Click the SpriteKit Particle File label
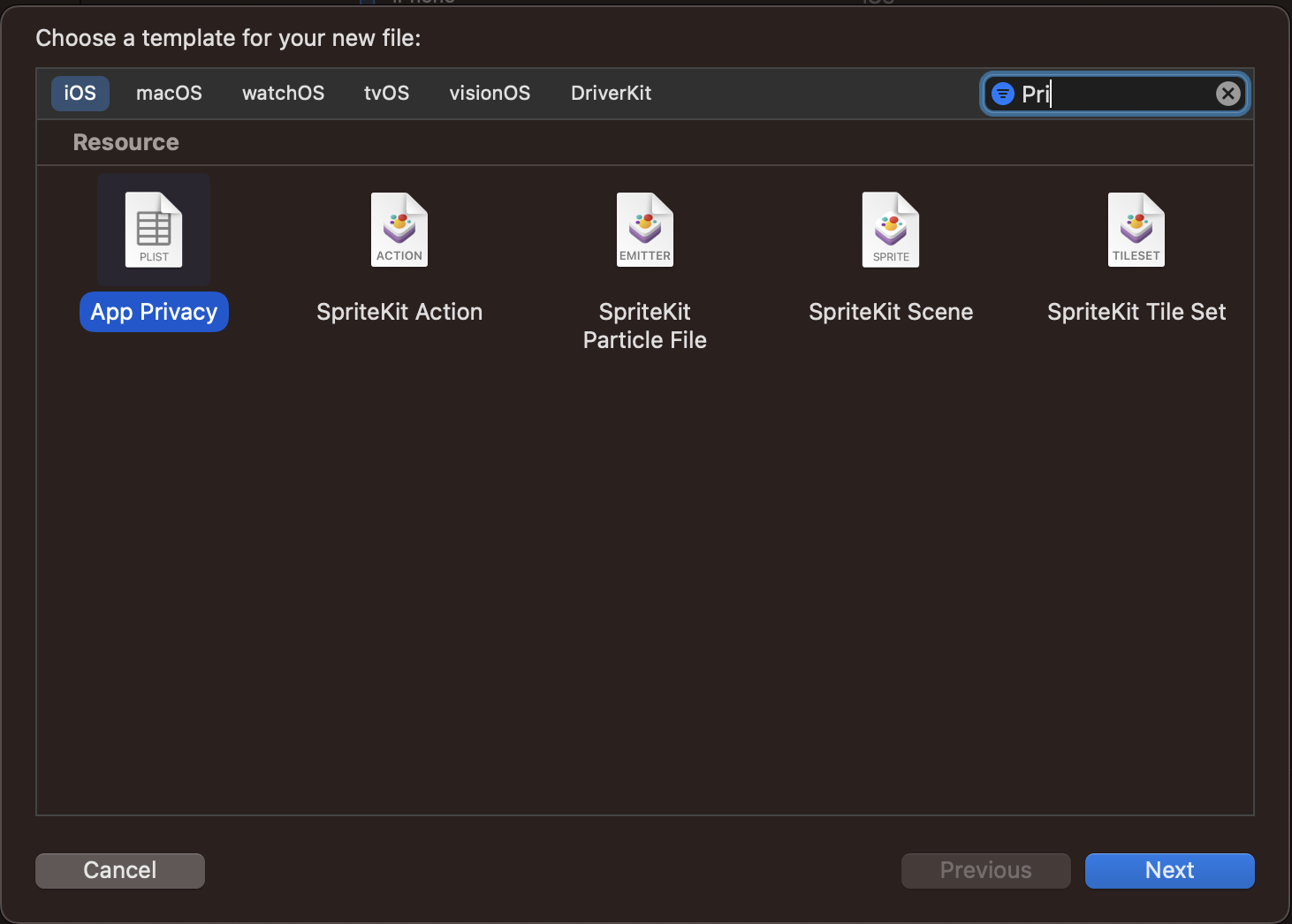 (x=645, y=326)
